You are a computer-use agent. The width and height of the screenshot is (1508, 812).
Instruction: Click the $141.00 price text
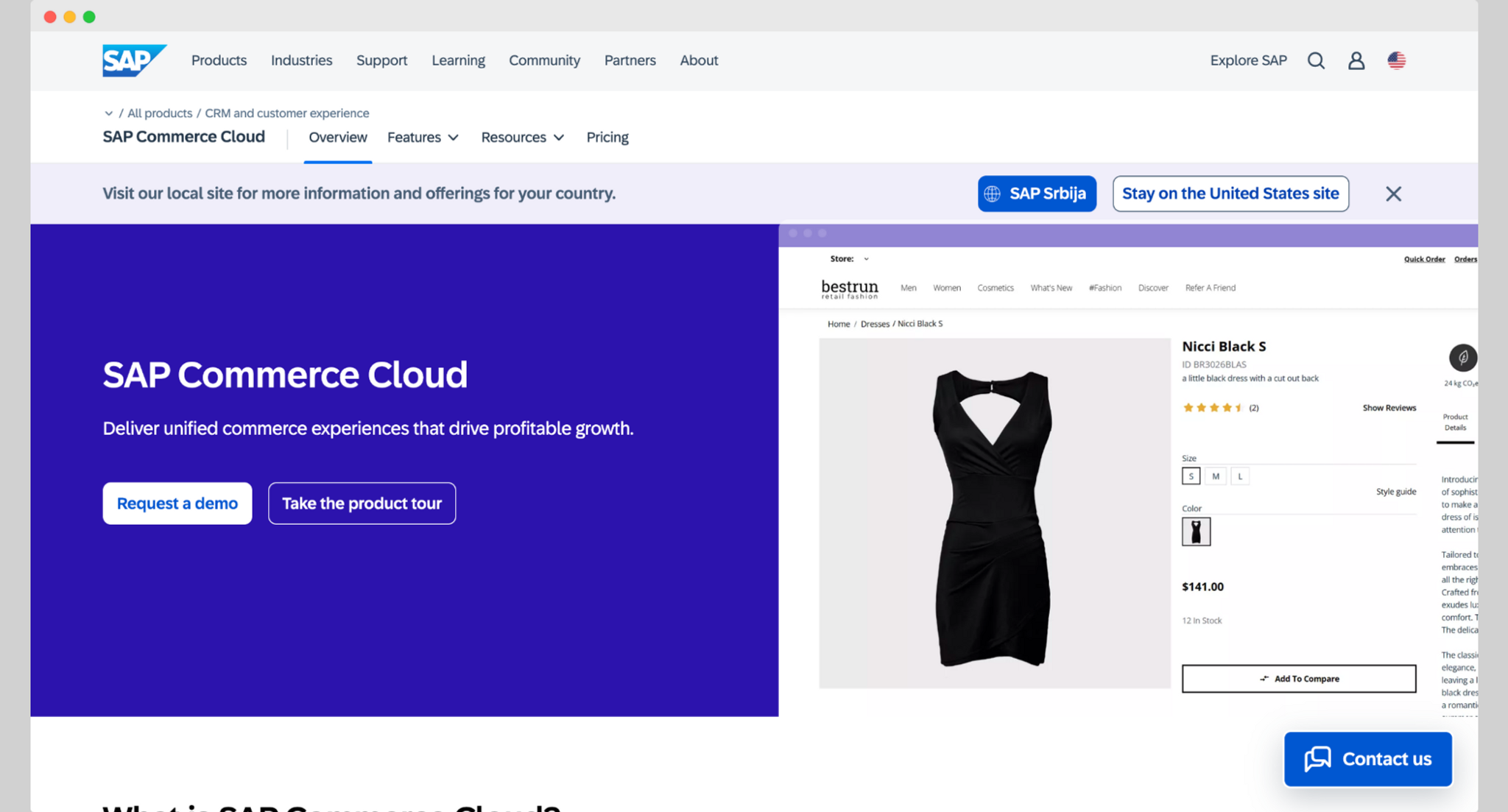[1202, 587]
